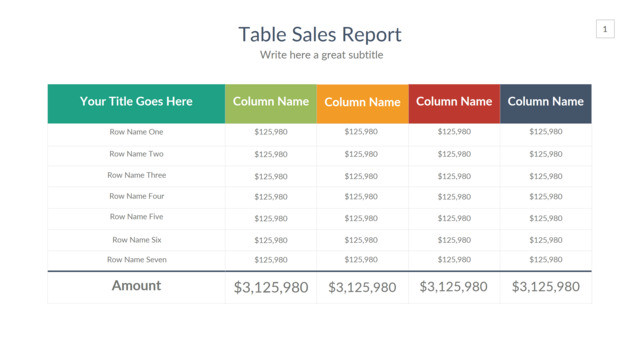
Task: Select the teal Your Title Goes Here header
Action: [136, 104]
